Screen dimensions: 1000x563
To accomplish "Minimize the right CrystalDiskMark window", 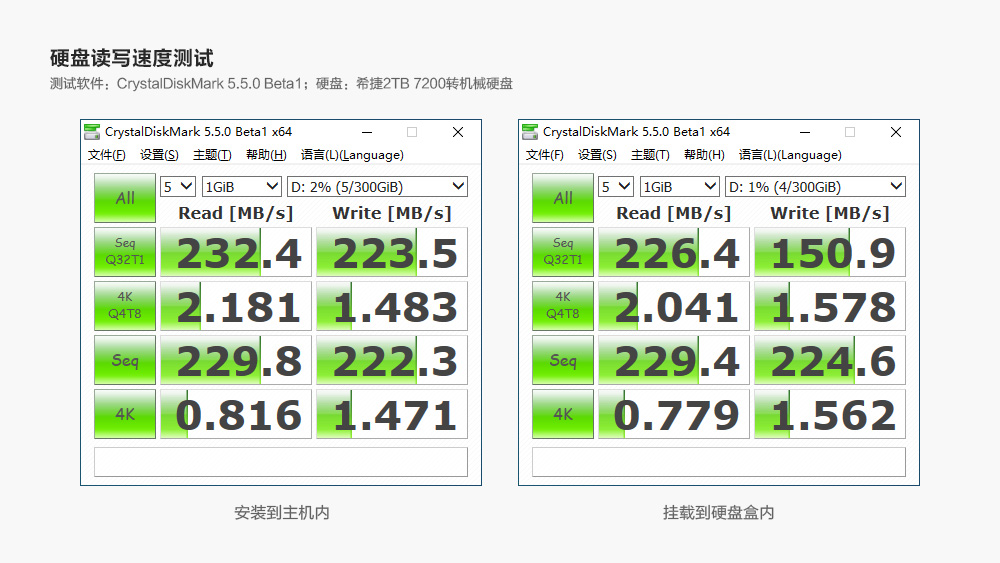I will (x=805, y=132).
